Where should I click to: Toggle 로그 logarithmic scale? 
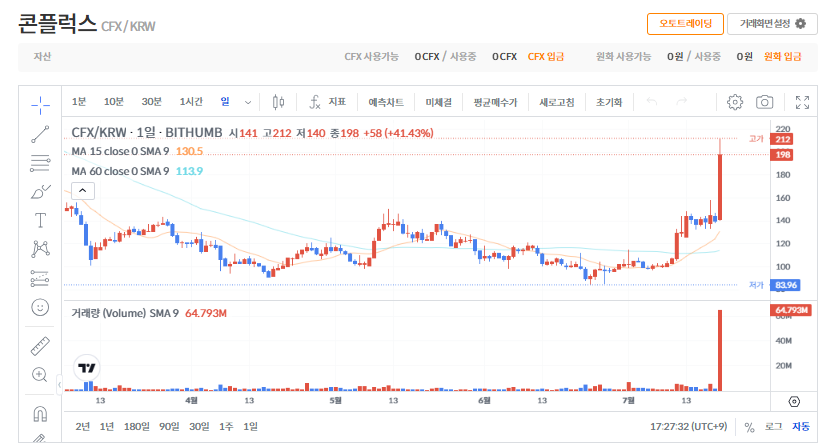pyautogui.click(x=773, y=427)
